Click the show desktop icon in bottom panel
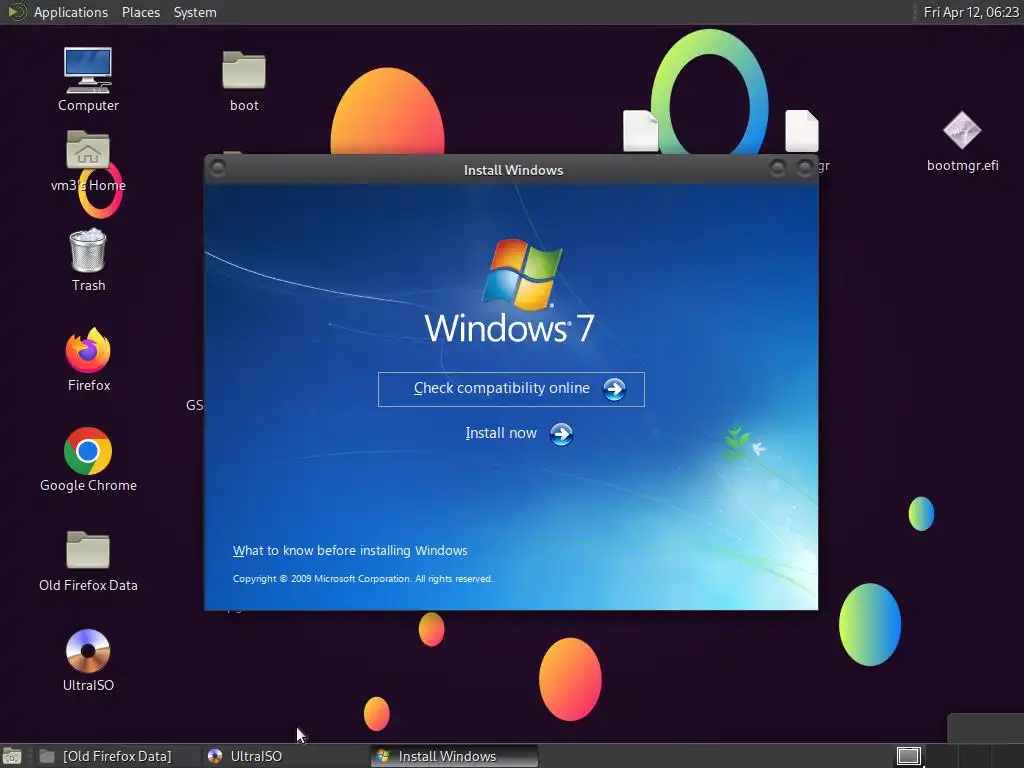This screenshot has width=1024, height=768. tap(12, 756)
